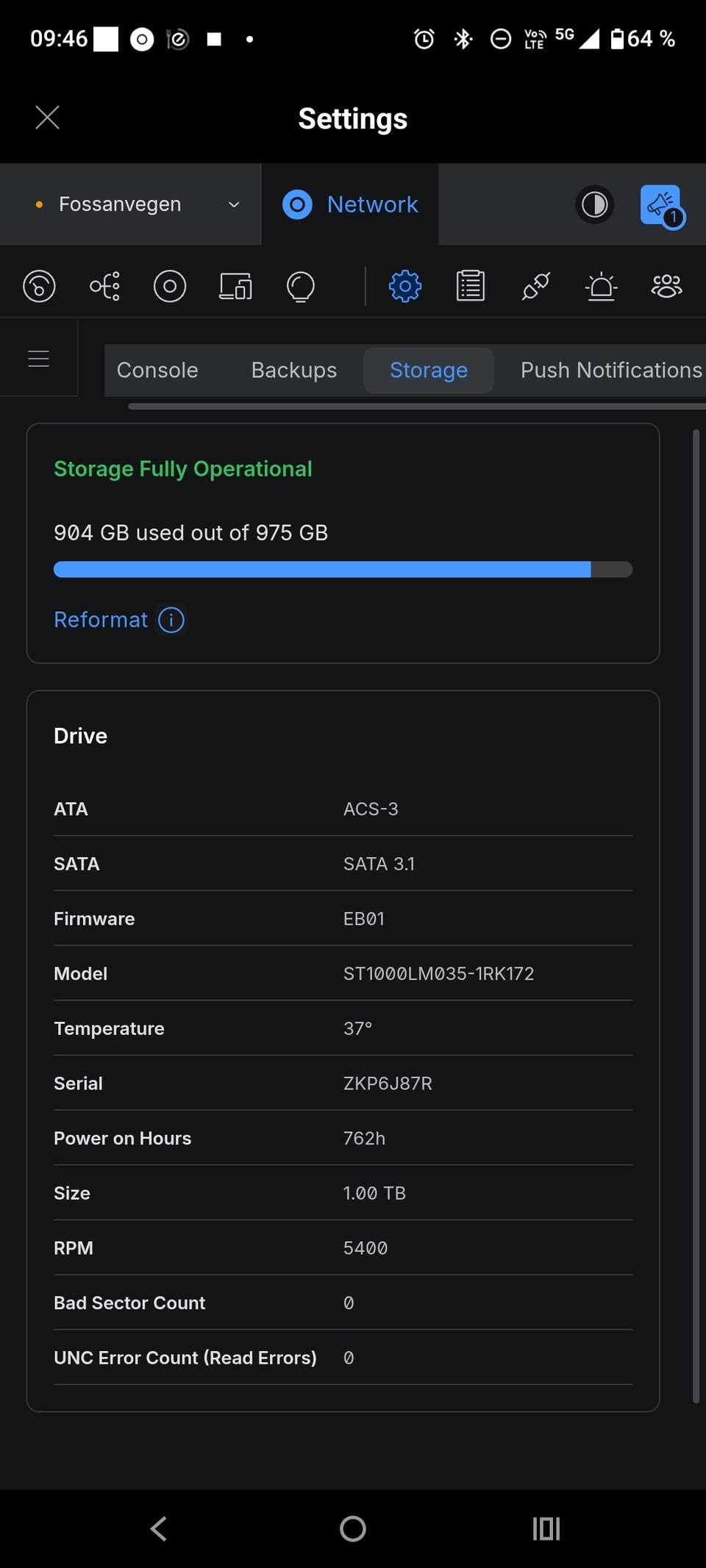Screen dimensions: 706x1568
Task: Click the Reformat link
Action: (101, 620)
